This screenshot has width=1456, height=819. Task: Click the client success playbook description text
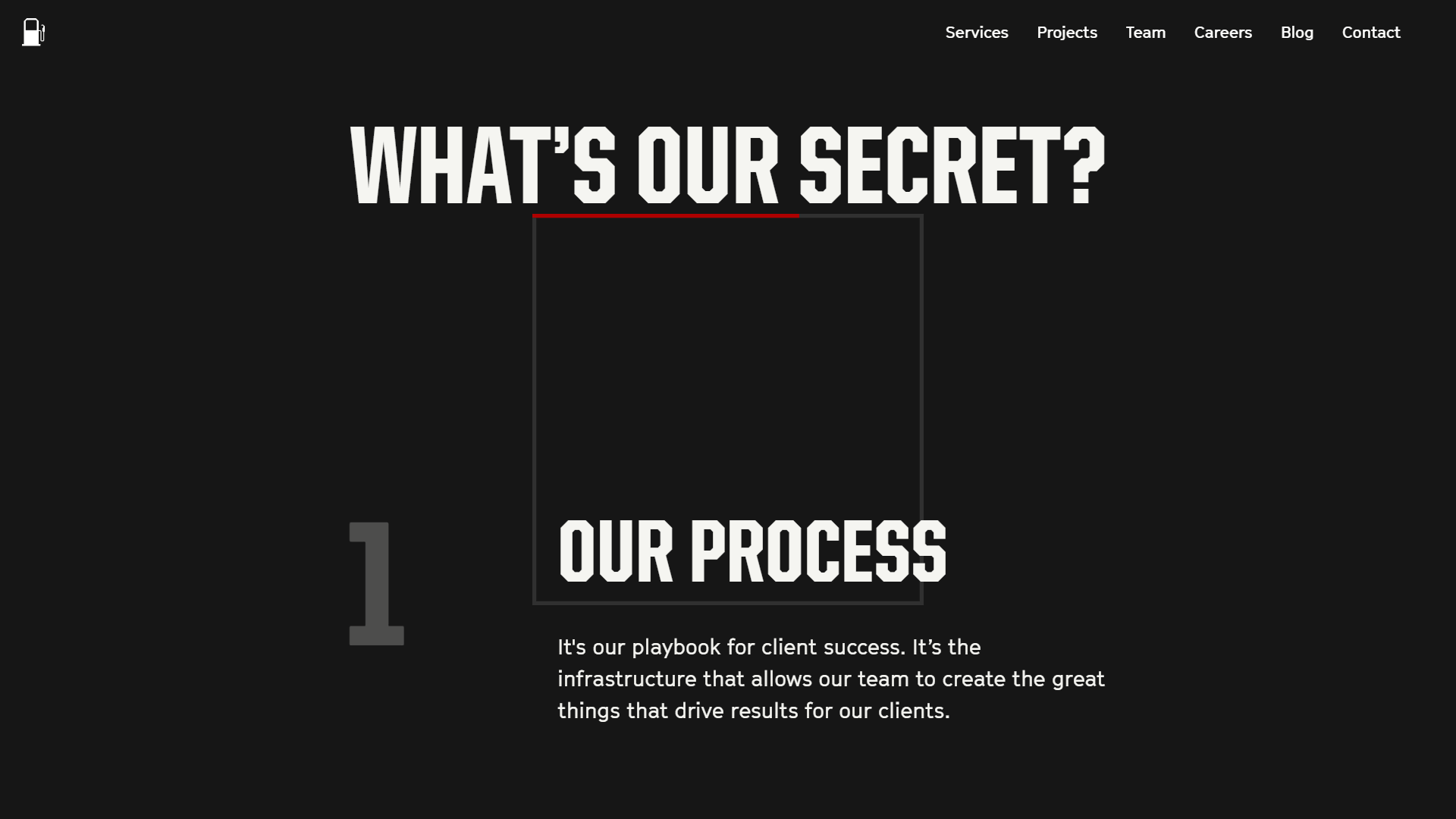pos(831,677)
